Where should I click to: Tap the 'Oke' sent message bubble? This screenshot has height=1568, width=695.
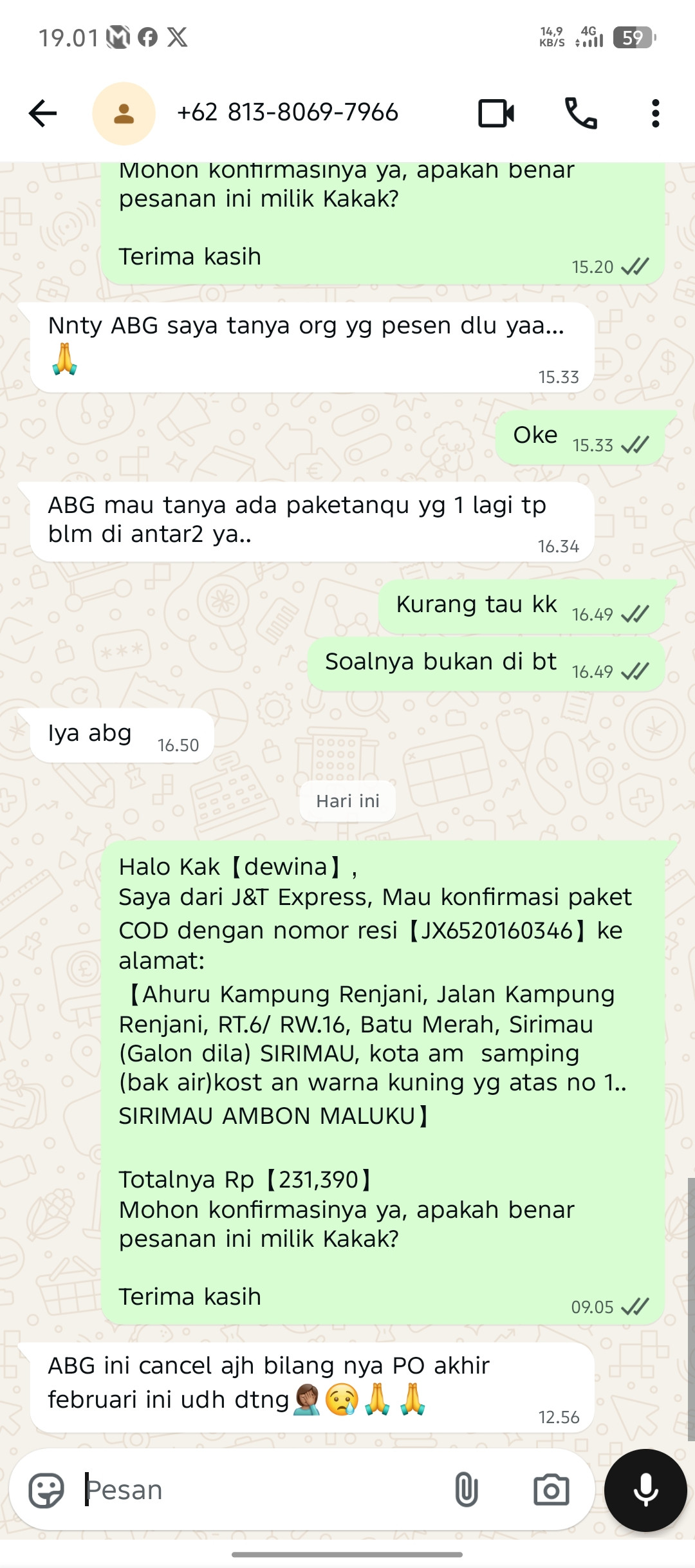(x=580, y=438)
